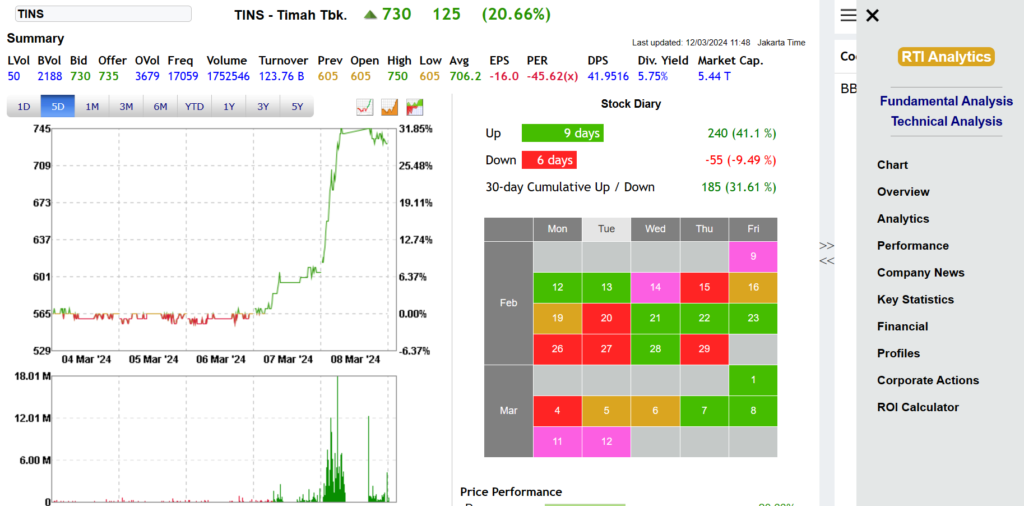Collapse panel with the << arrows
This screenshot has height=506, width=1024.
pos(827,261)
